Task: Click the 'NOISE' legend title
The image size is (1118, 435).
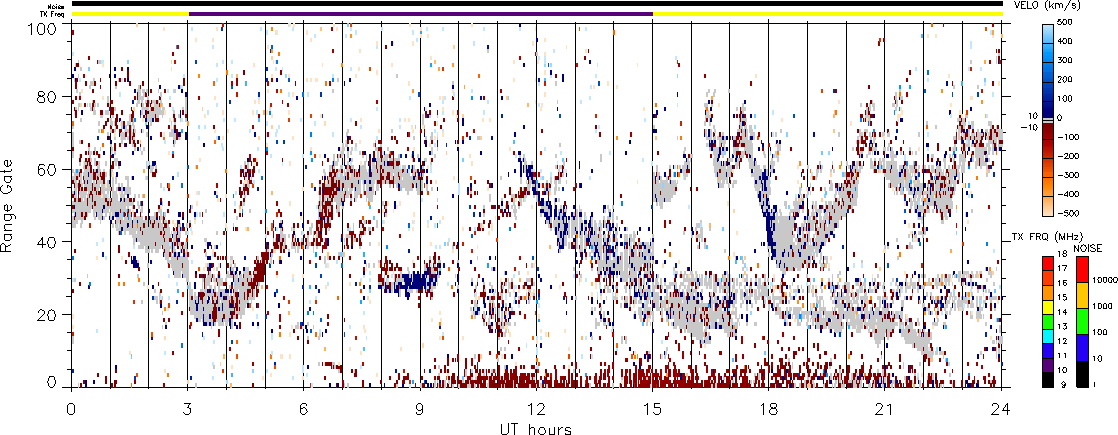Action: click(1089, 247)
